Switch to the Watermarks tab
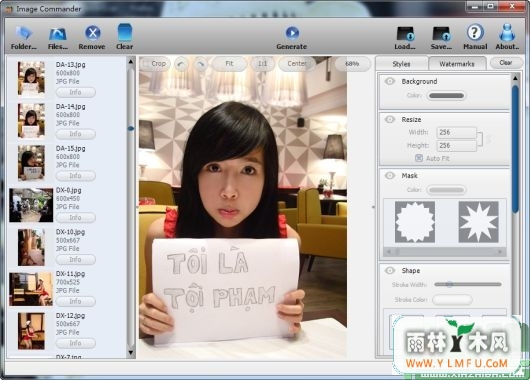This screenshot has width=530, height=380. tap(457, 64)
